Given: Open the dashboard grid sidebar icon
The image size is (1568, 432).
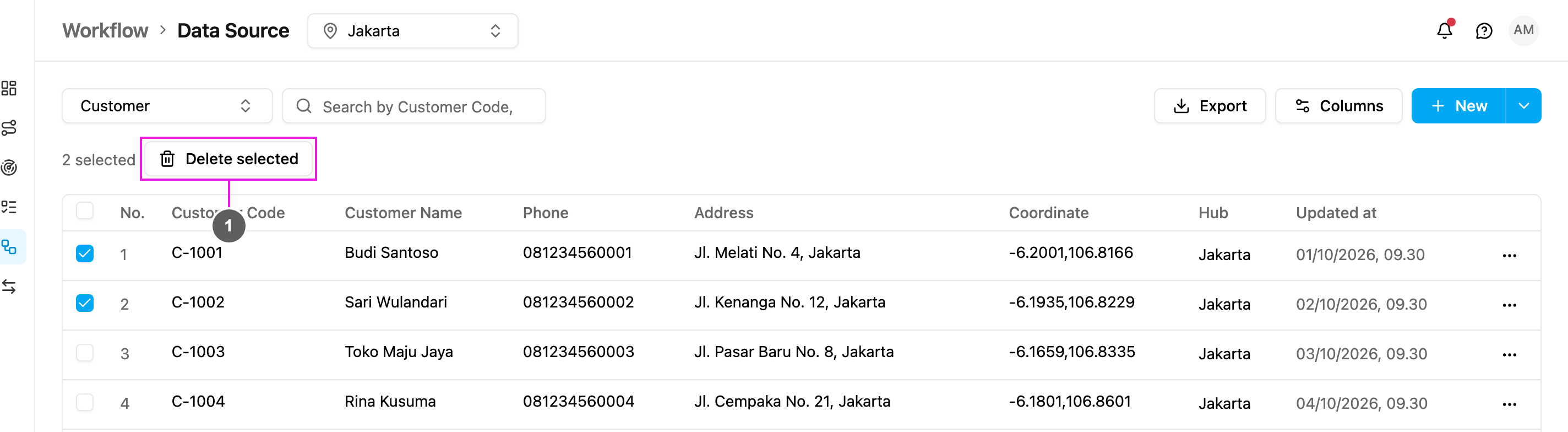Looking at the screenshot, I should pos(9,88).
